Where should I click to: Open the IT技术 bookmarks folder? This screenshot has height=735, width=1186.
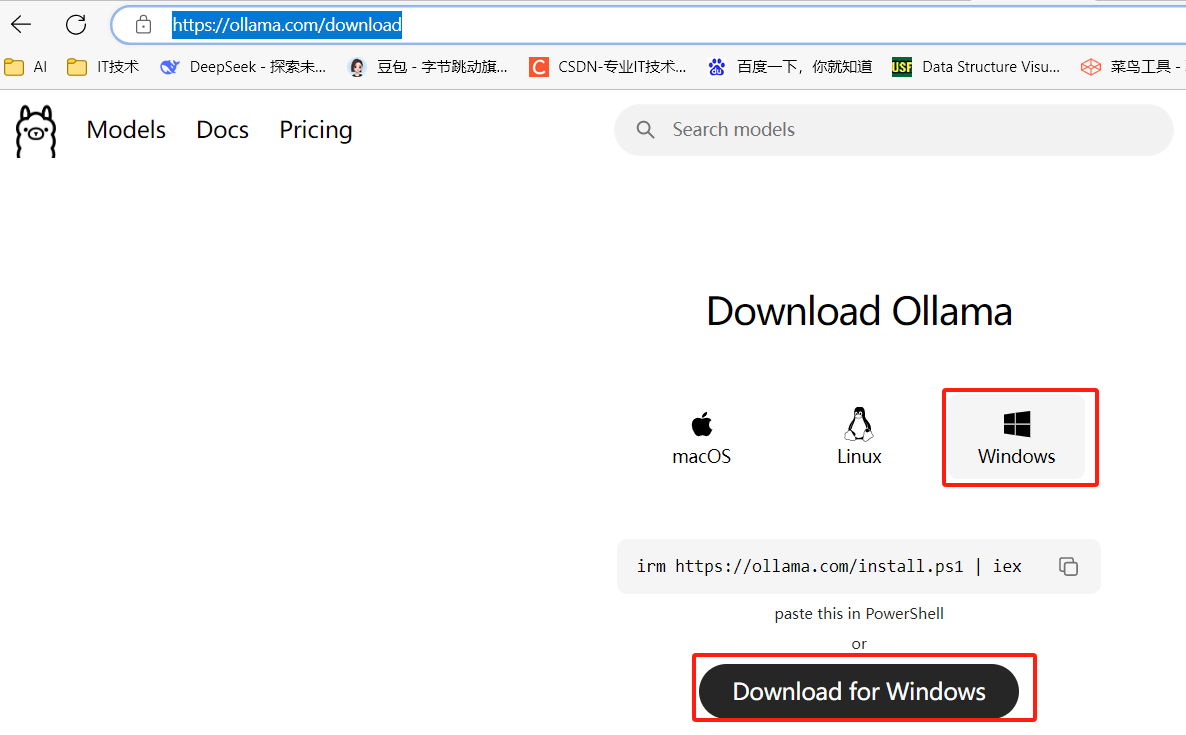coord(103,67)
